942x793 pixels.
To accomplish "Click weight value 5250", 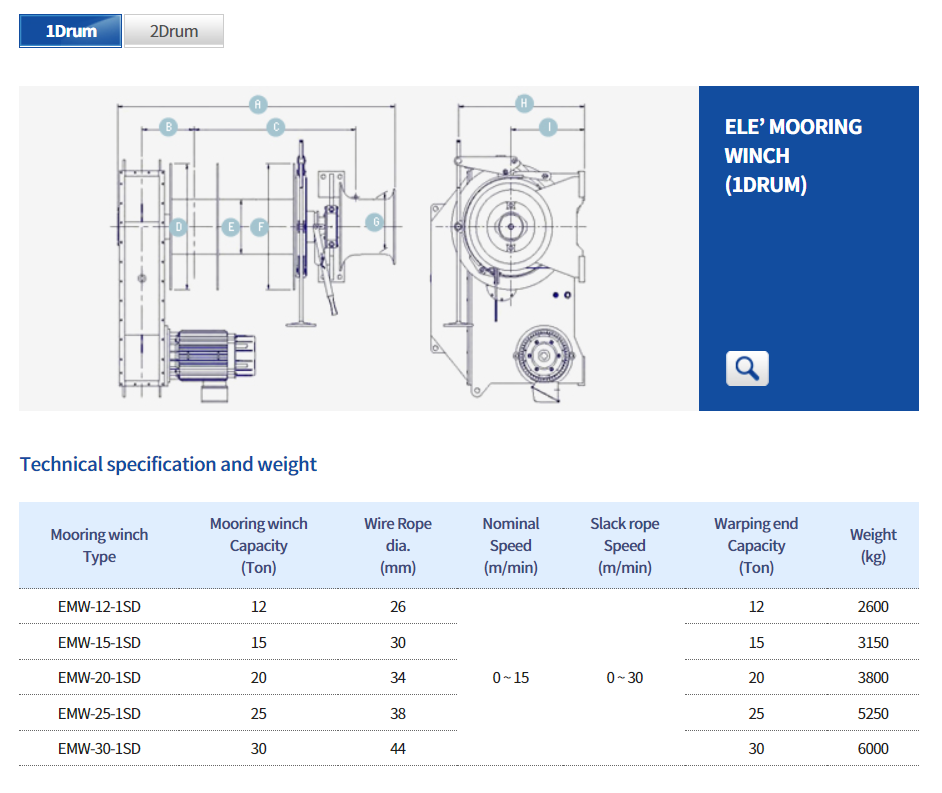I will point(873,714).
